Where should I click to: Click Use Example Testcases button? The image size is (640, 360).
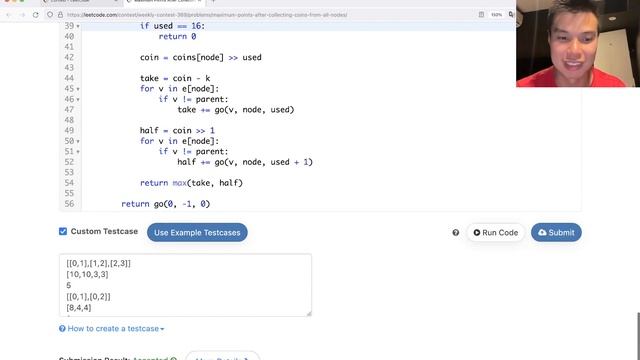click(197, 232)
